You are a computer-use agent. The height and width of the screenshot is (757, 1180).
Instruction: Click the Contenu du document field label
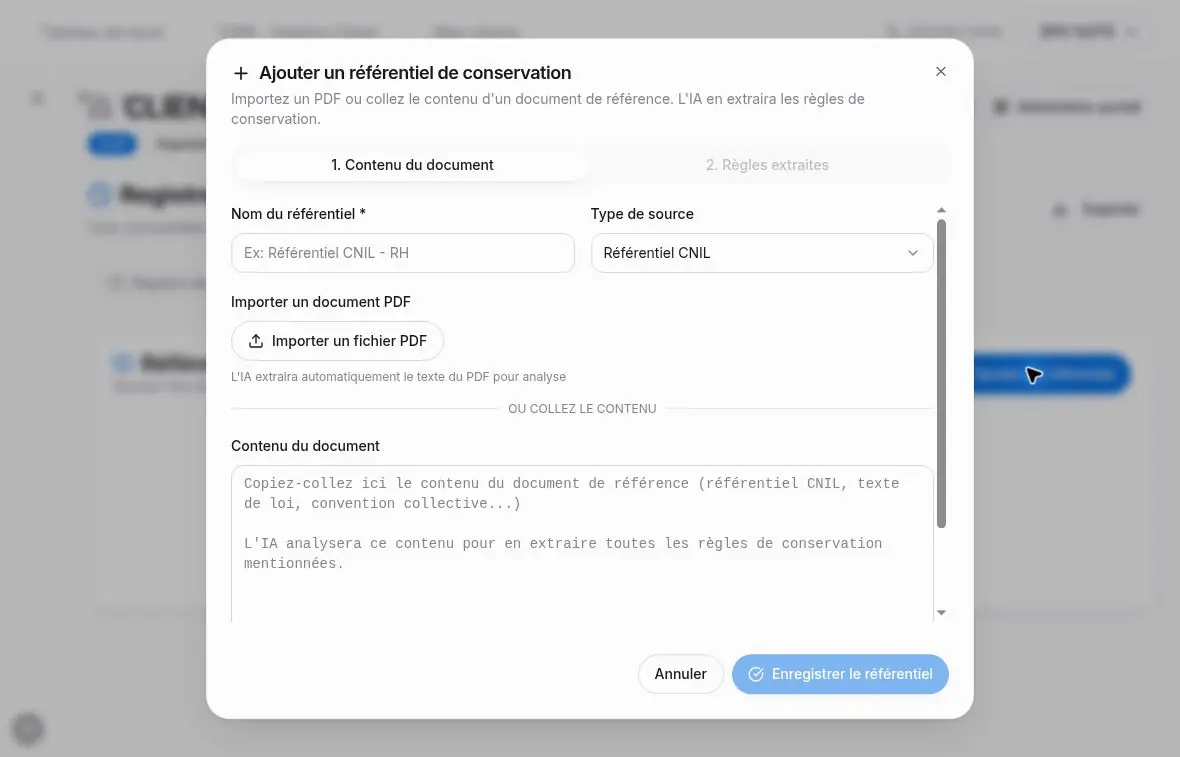click(x=305, y=445)
